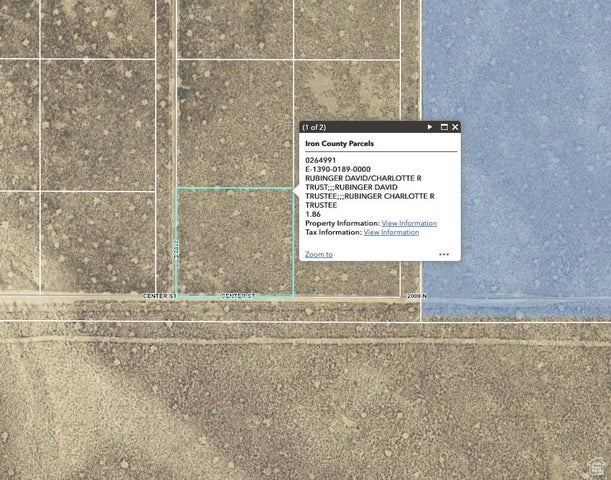Click the vertical street label left of highlighted parcel

(174, 248)
